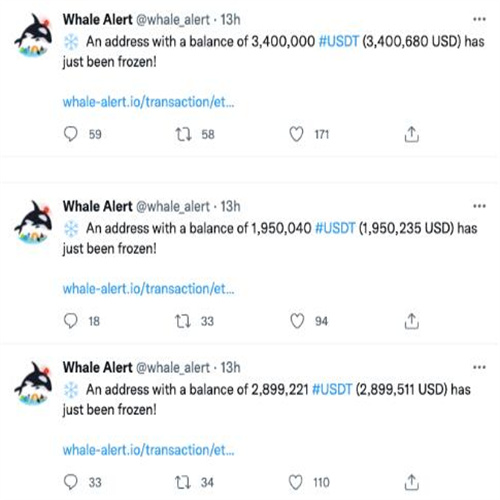
Task: Open more options on second tweet
Action: pyautogui.click(x=479, y=206)
